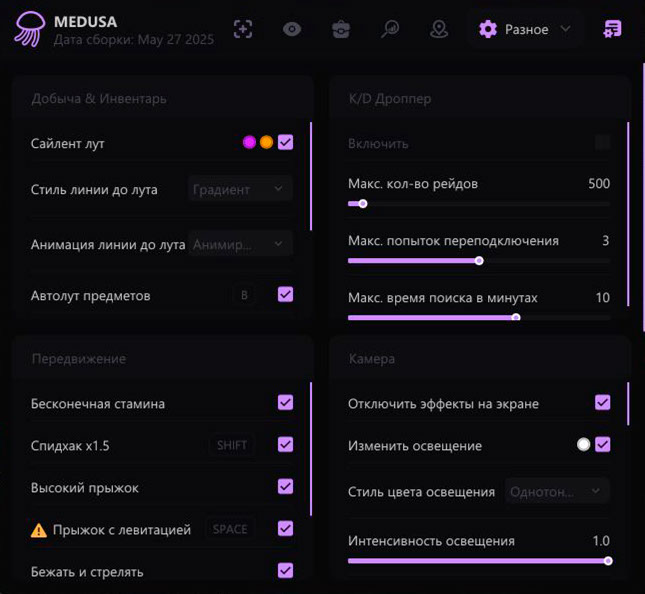Expand the Стиль линии до лута dropdown

(x=240, y=189)
